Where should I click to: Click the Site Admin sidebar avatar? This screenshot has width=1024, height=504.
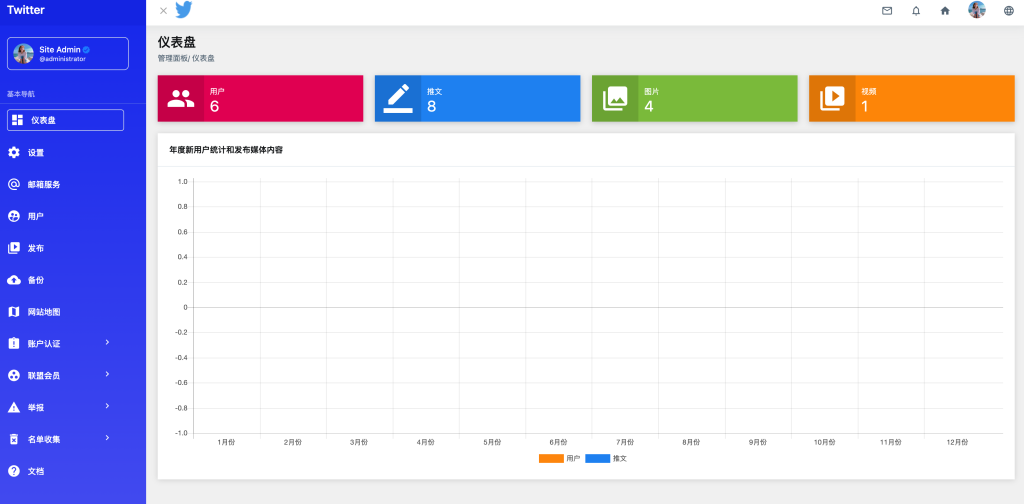(24, 54)
